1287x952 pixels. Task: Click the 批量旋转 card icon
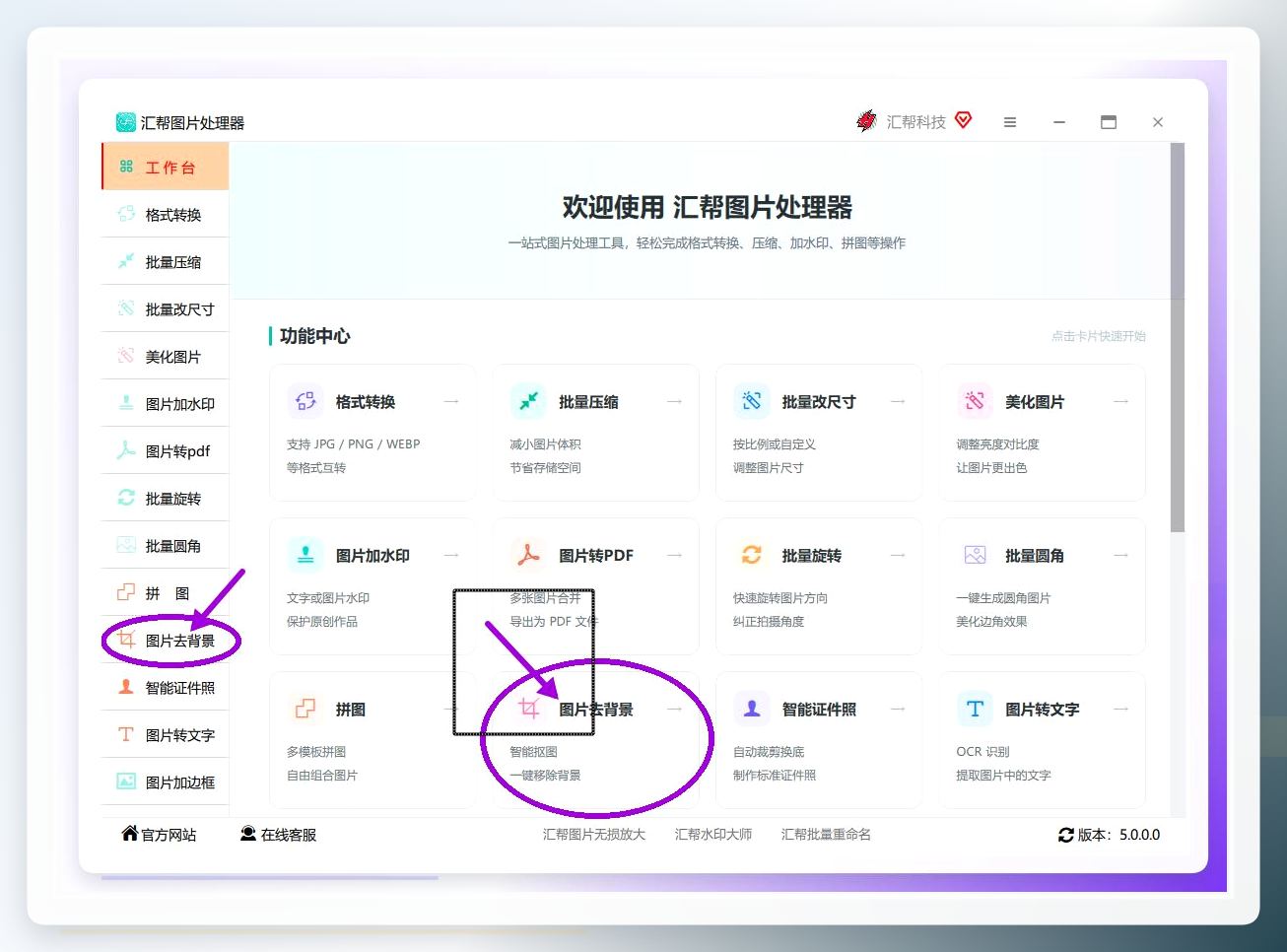coord(752,555)
